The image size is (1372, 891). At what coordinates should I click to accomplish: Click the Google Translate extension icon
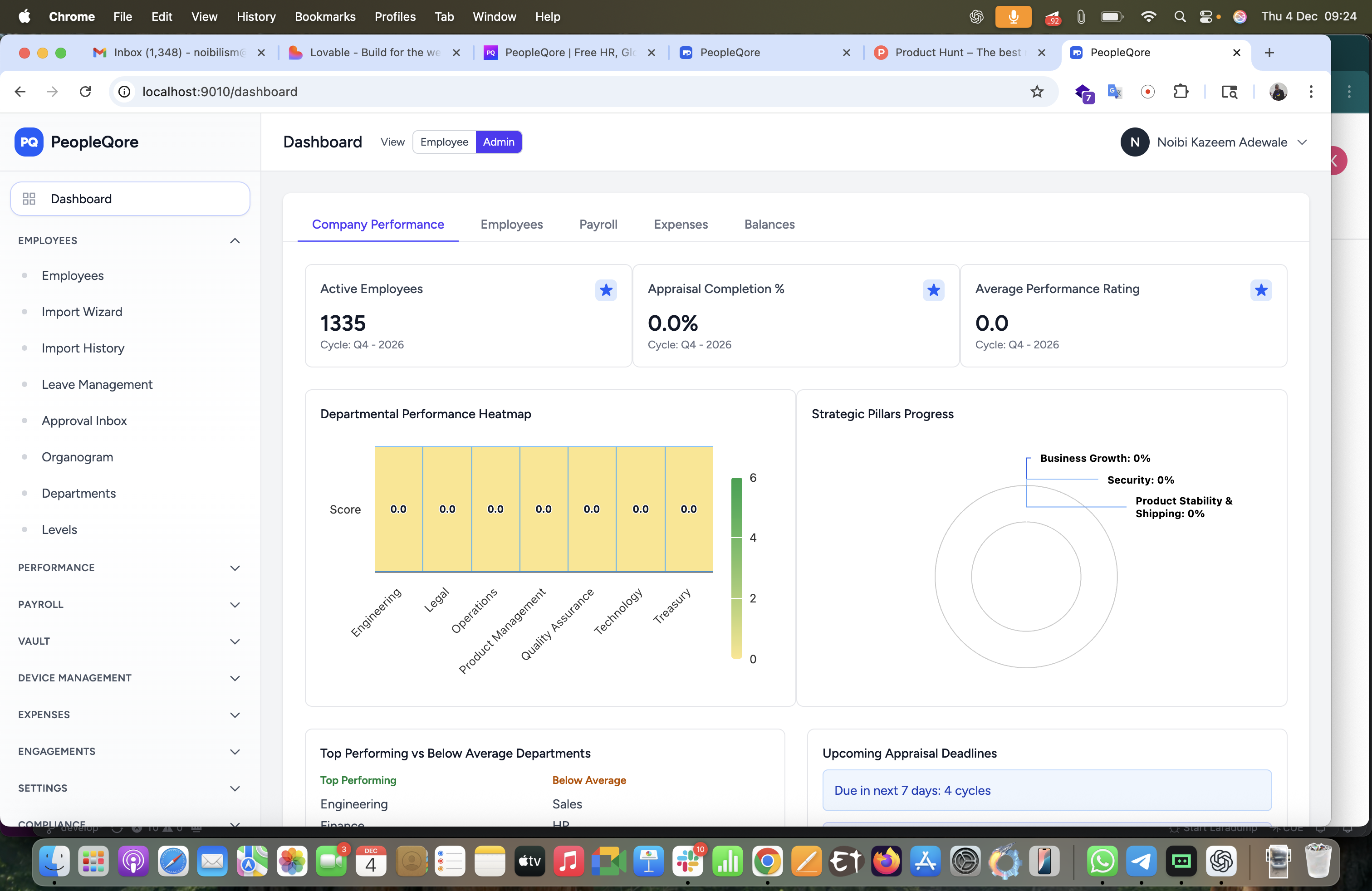pyautogui.click(x=1114, y=92)
